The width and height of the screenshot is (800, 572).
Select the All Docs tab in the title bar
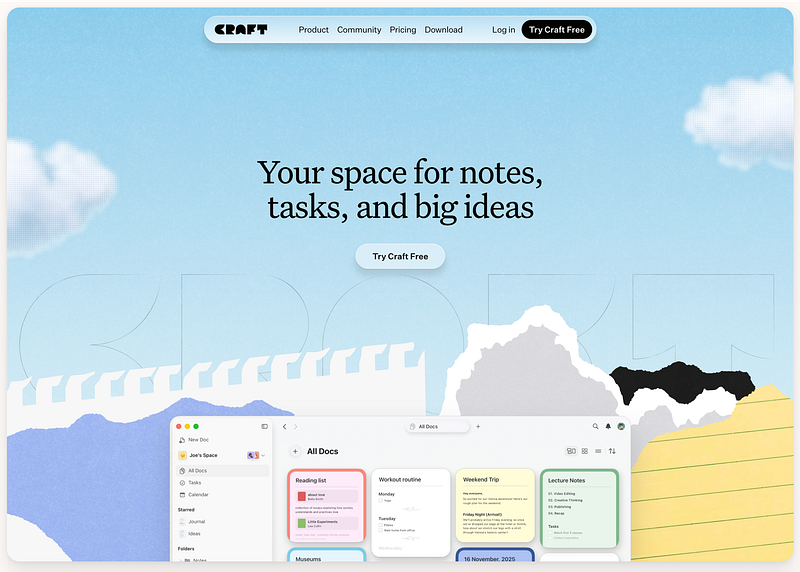(x=437, y=426)
